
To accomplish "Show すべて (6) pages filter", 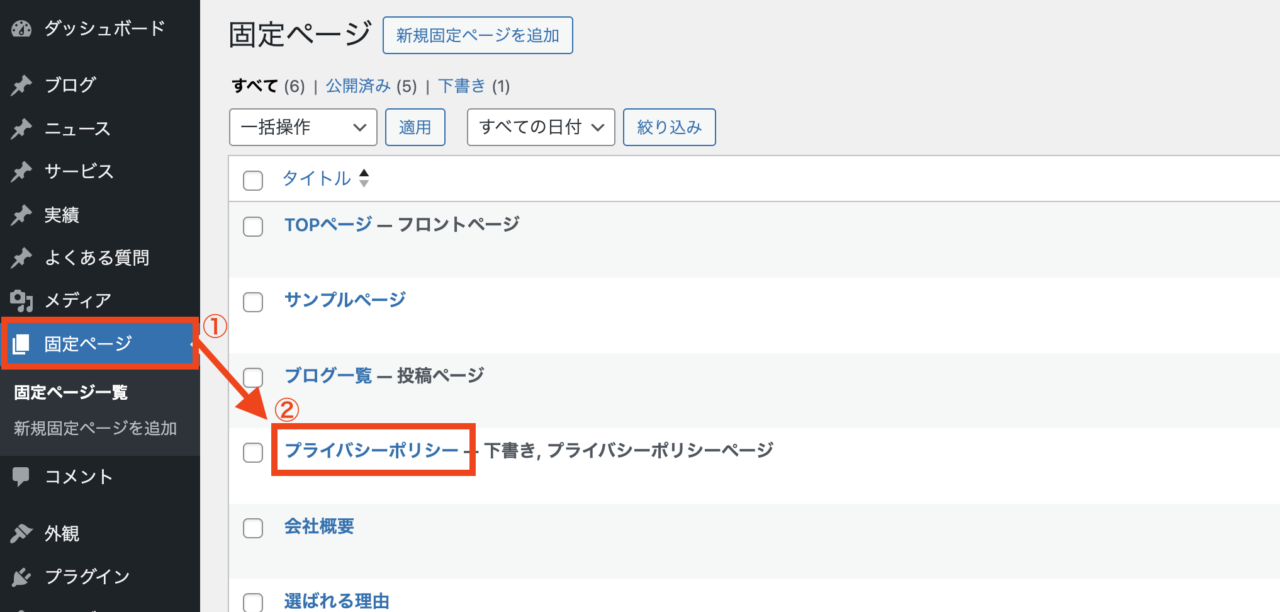I will click(x=268, y=86).
